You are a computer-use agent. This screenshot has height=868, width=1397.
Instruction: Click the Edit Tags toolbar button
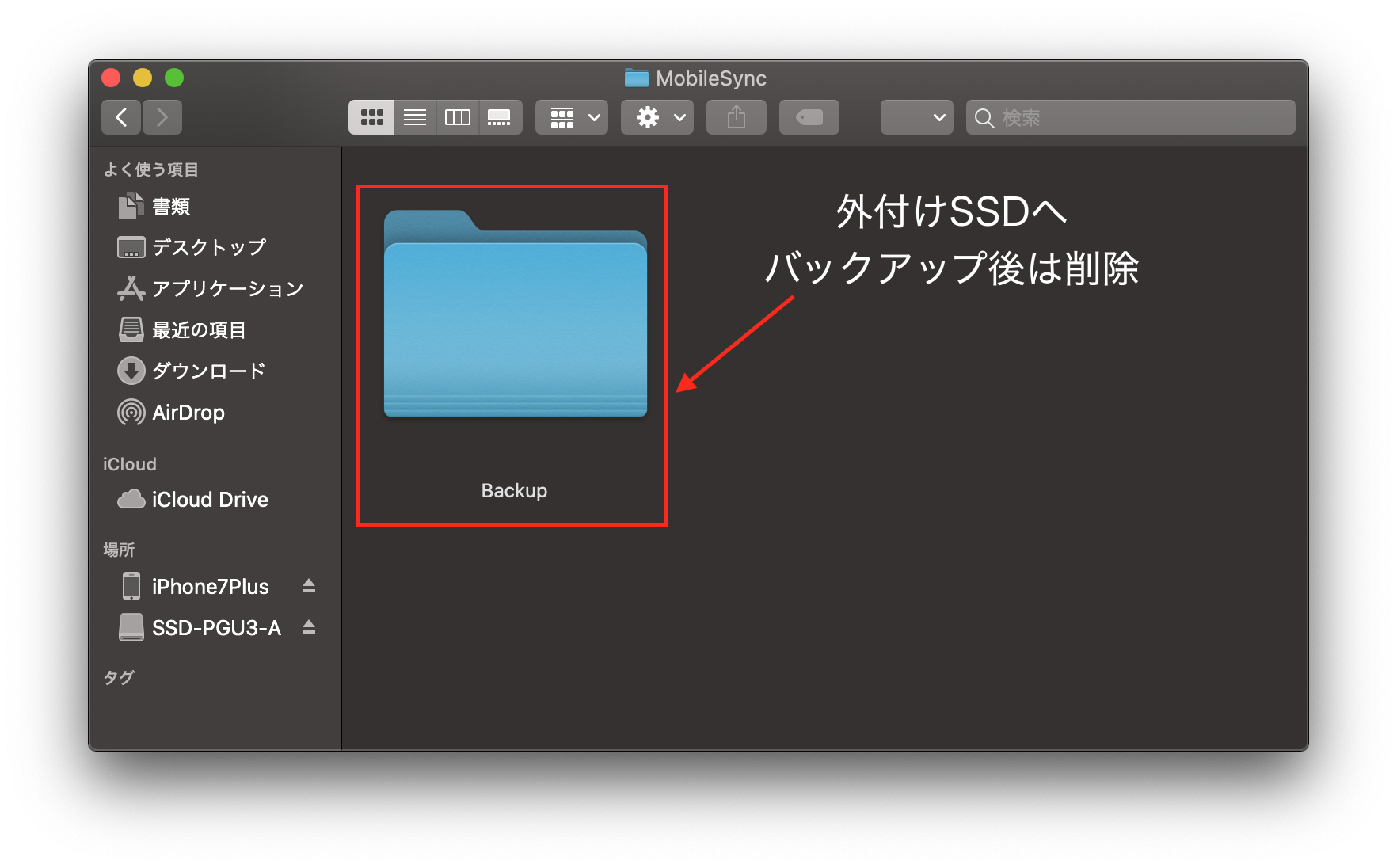pos(809,117)
